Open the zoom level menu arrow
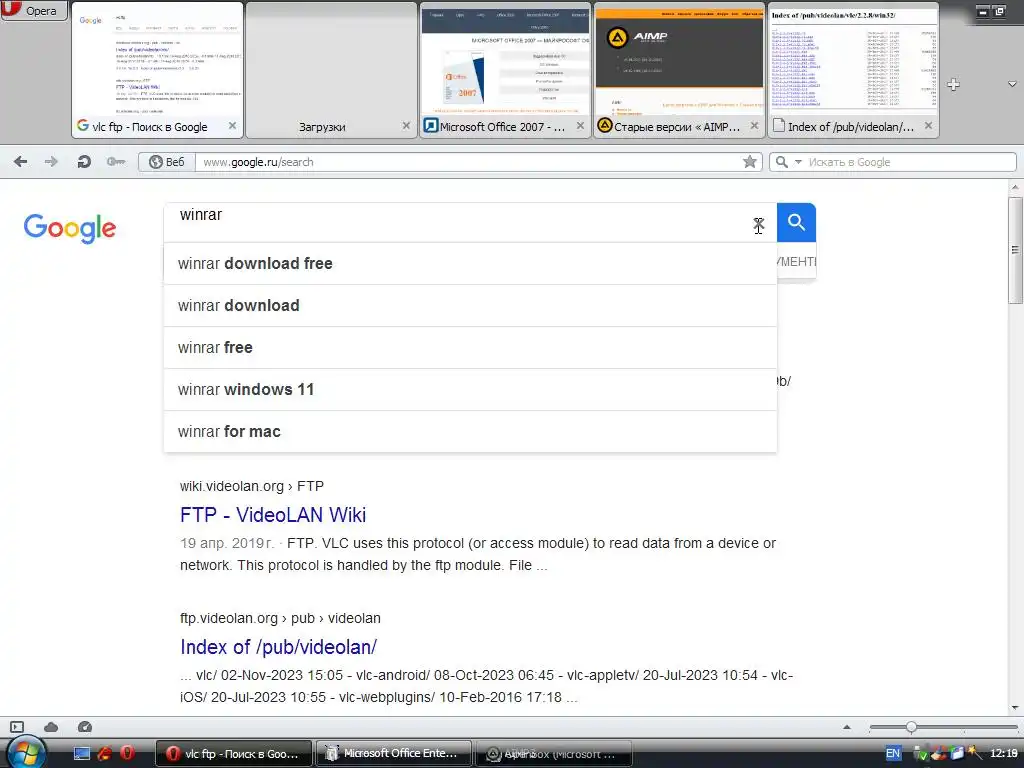1024x768 pixels. click(x=847, y=727)
